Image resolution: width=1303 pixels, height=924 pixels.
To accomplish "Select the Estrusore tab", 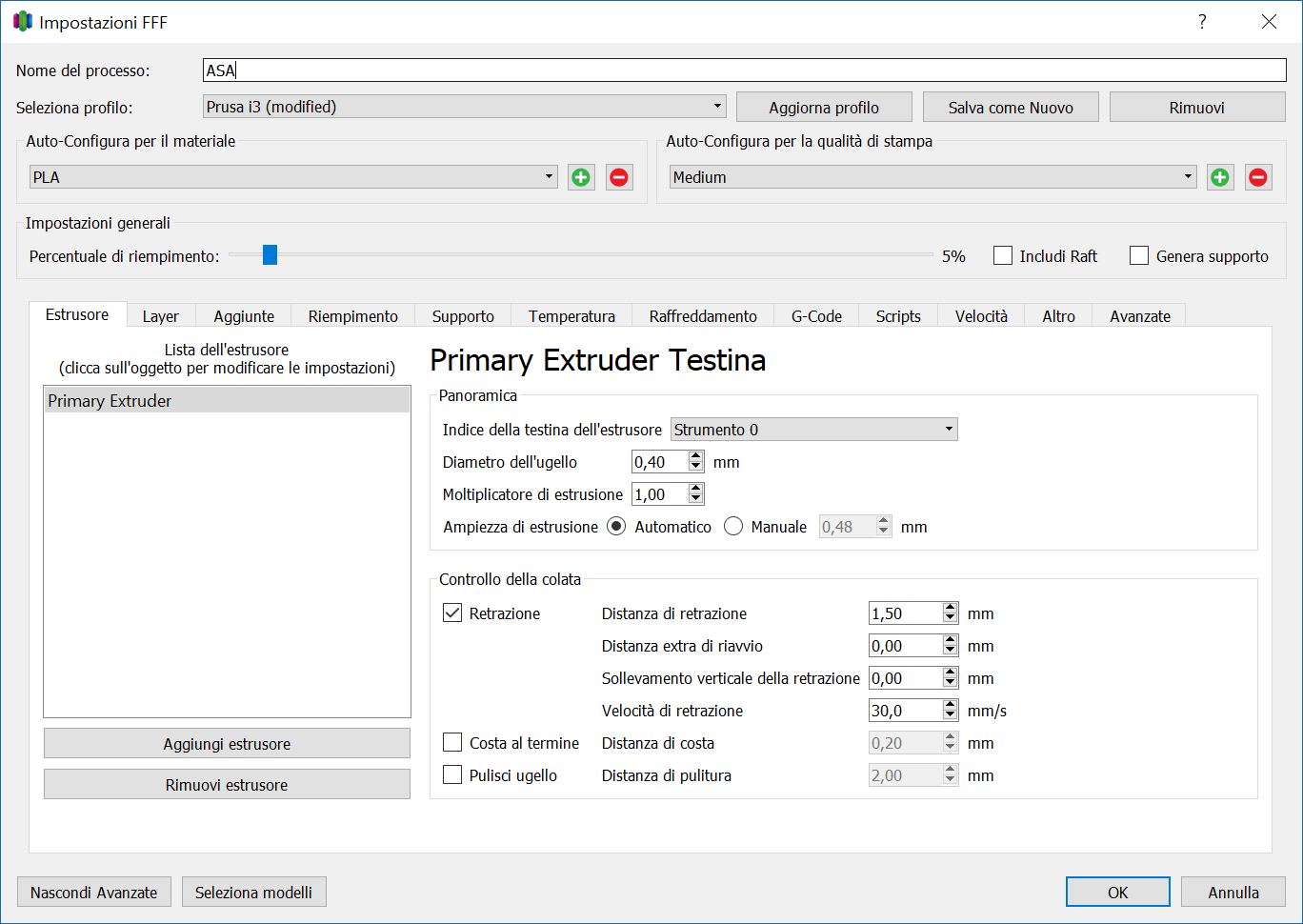I will 77,314.
